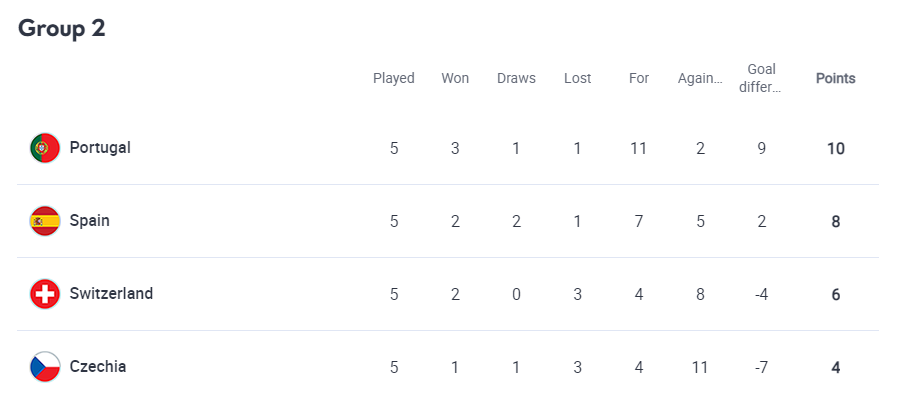
Task: Click the Spain flag icon
Action: pyautogui.click(x=45, y=221)
